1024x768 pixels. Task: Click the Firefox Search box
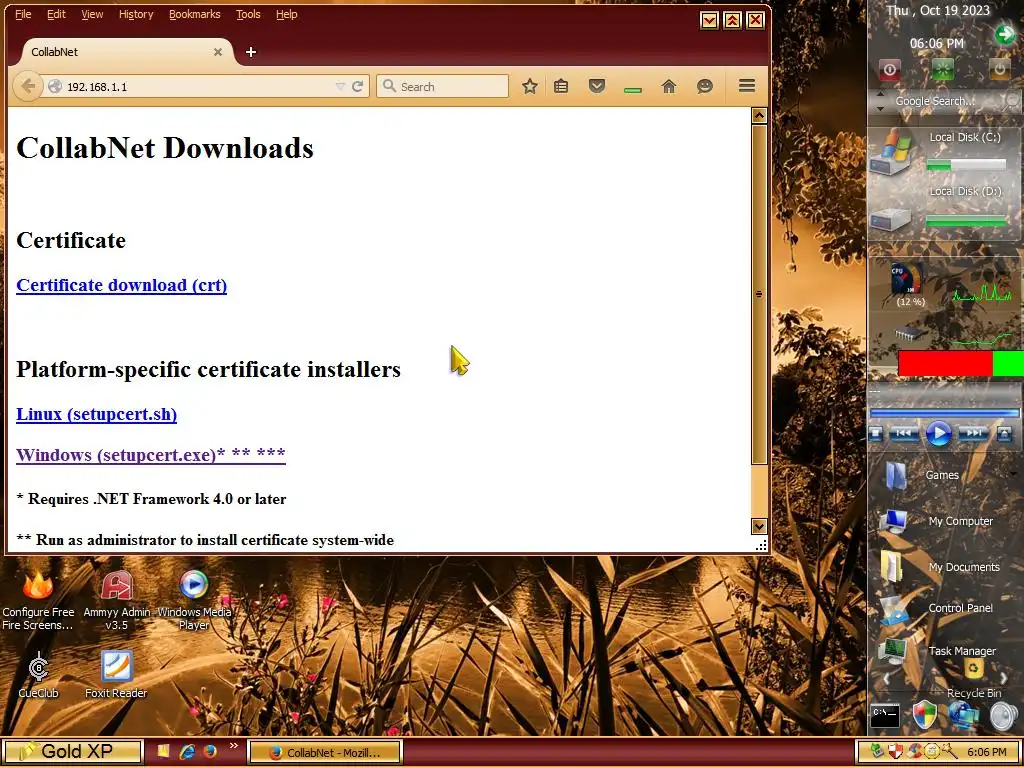tap(442, 86)
